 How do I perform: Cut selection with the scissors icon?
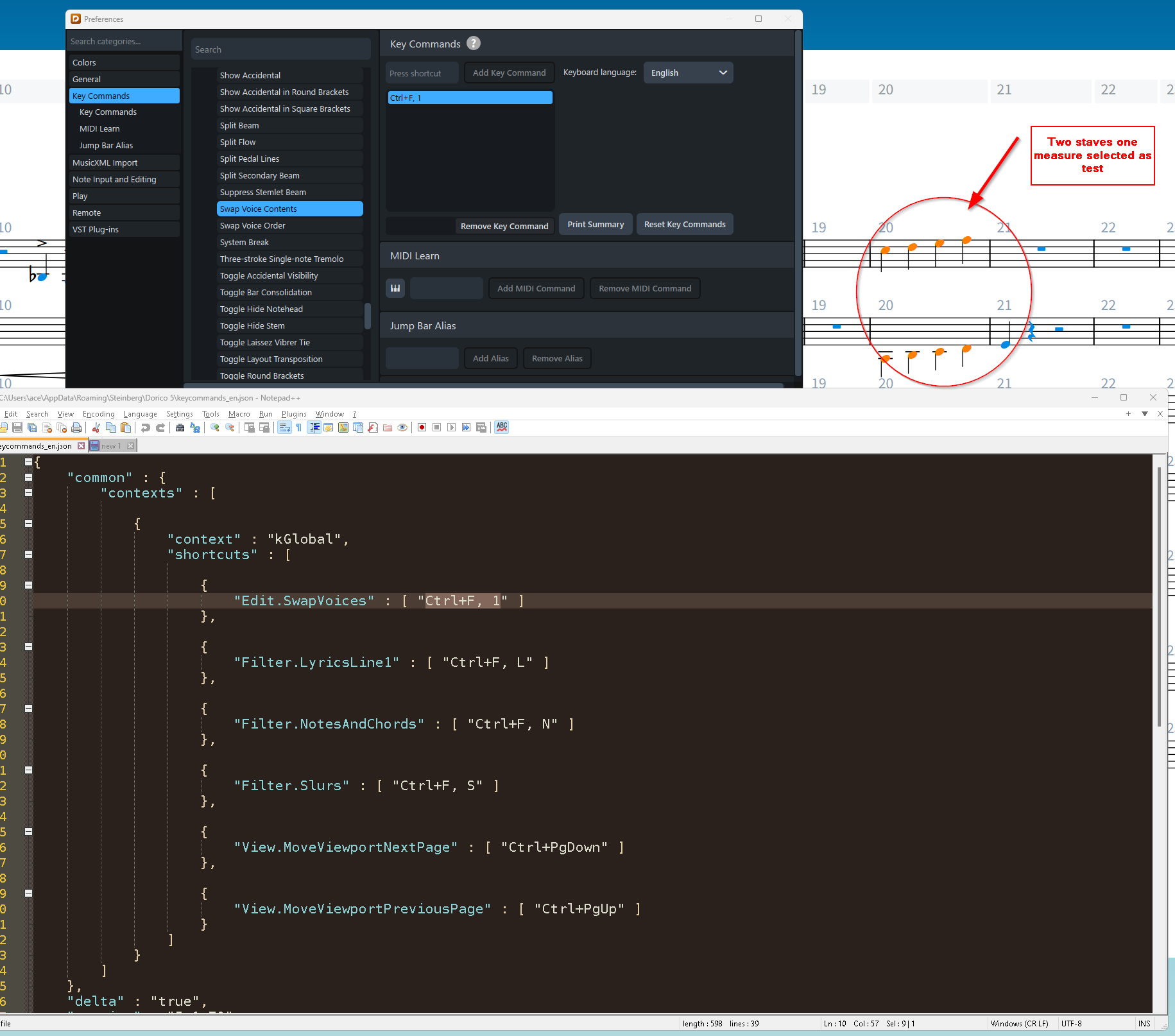pyautogui.click(x=96, y=427)
